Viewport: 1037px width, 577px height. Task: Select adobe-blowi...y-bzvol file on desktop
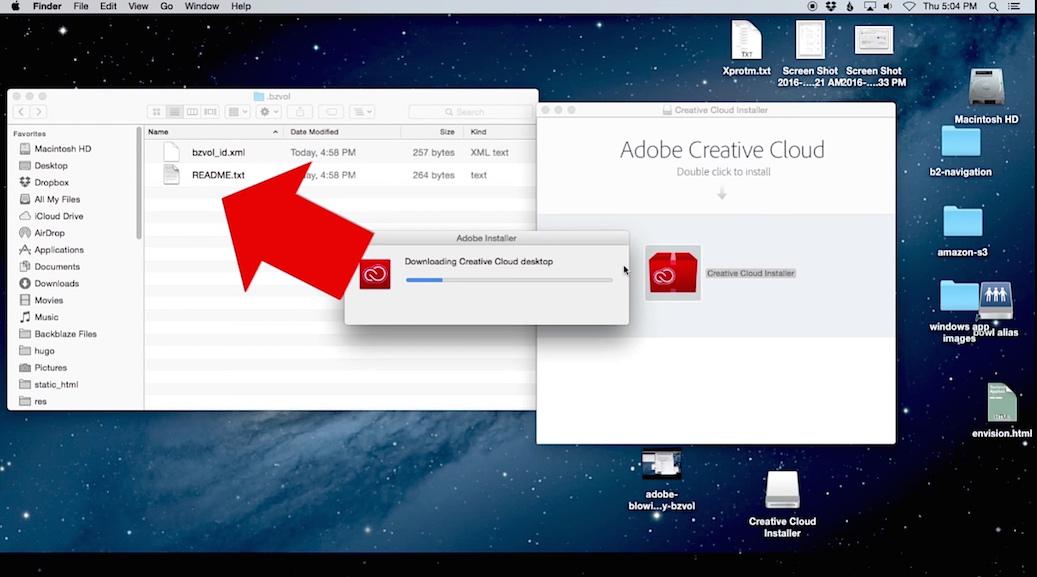click(x=661, y=481)
